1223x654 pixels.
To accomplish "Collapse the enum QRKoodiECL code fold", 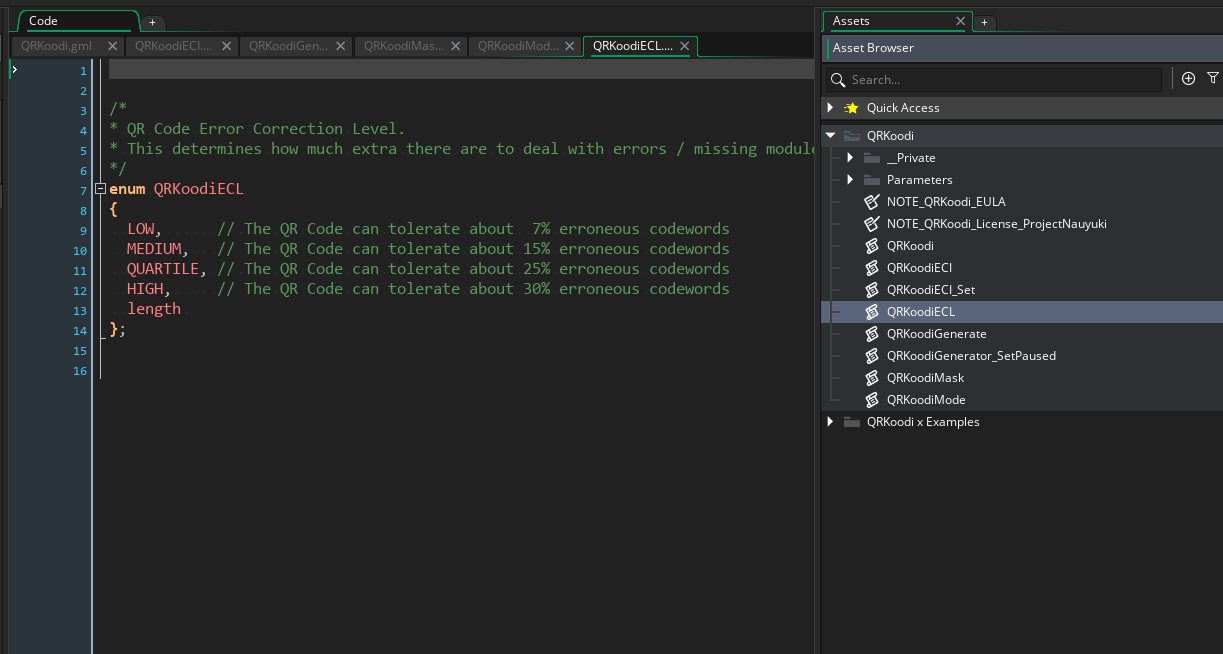I will (x=100, y=189).
